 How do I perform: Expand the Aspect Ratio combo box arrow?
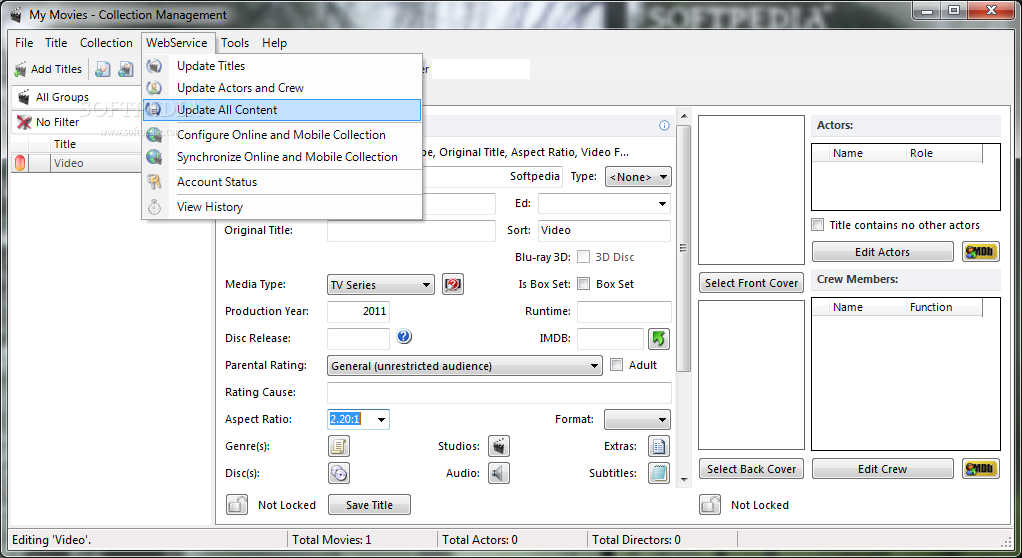(x=381, y=419)
